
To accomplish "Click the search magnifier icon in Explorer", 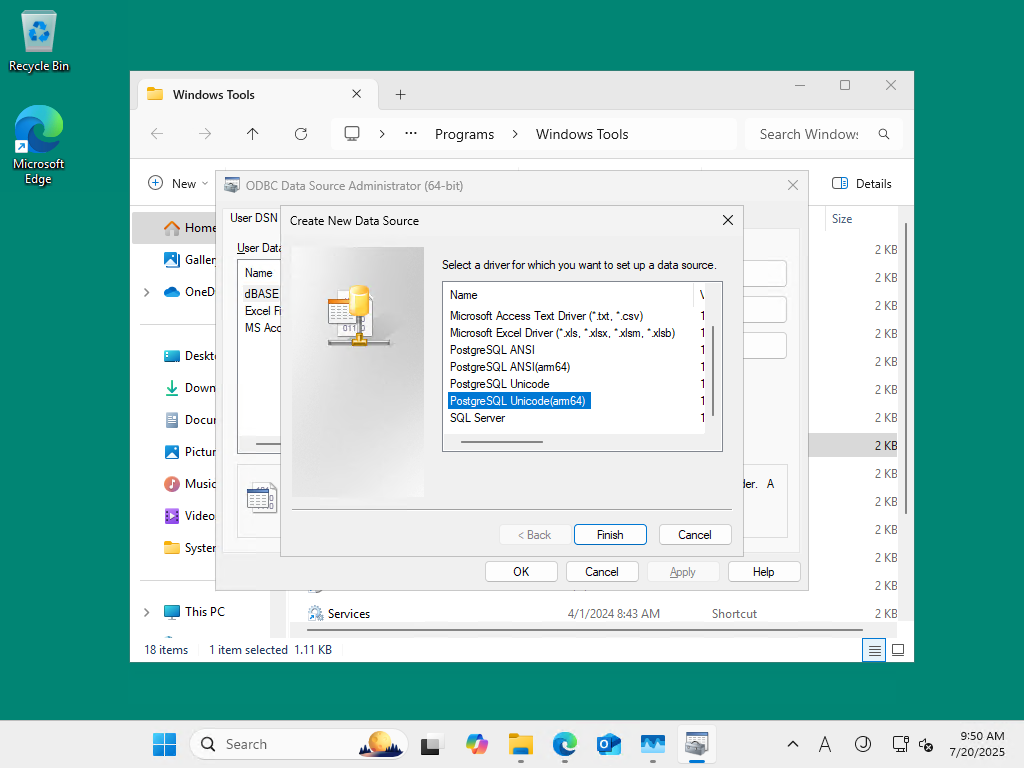I will tap(884, 134).
